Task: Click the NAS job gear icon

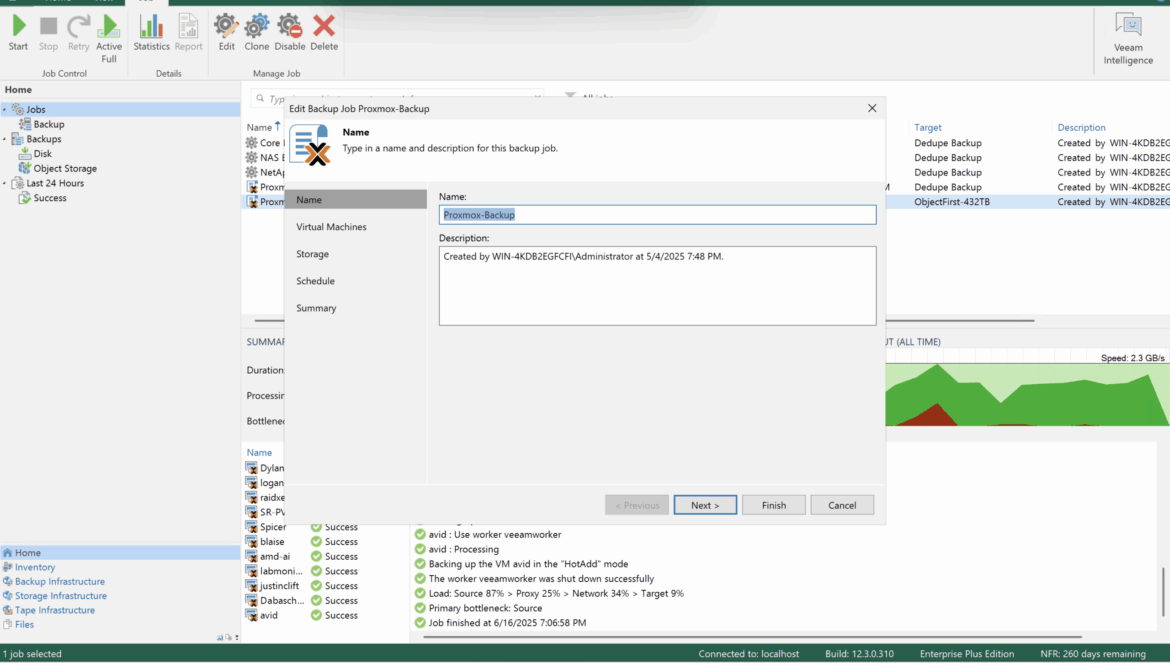Action: [251, 158]
